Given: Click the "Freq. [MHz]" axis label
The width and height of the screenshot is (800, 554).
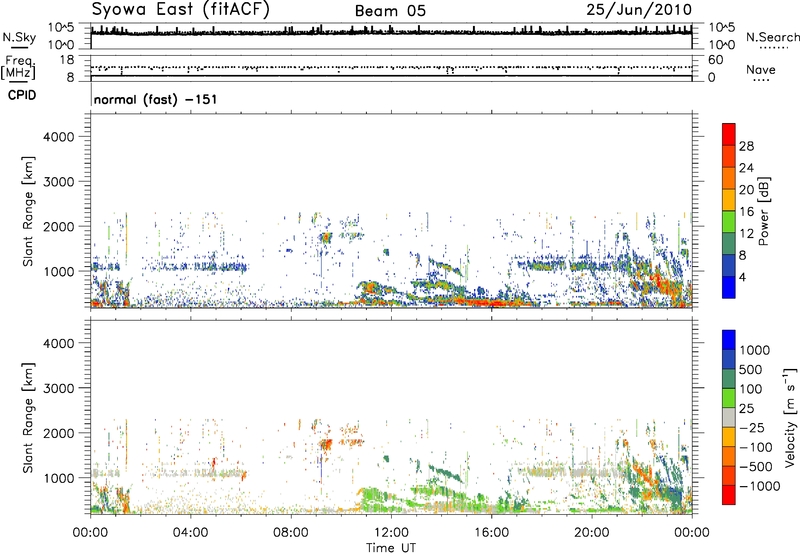Looking at the screenshot, I should (19, 68).
